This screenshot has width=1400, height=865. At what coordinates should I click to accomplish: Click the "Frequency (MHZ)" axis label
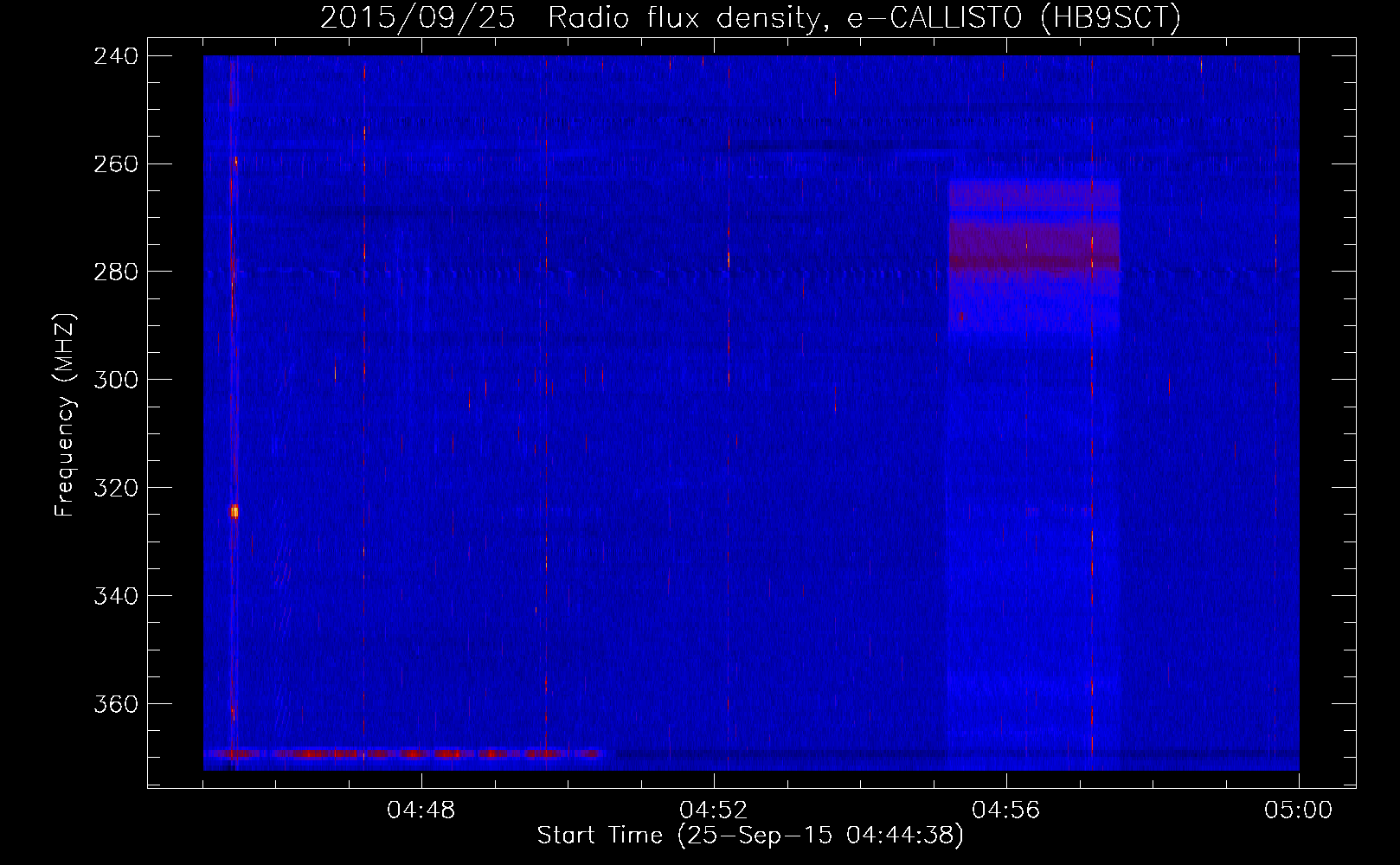[x=65, y=415]
